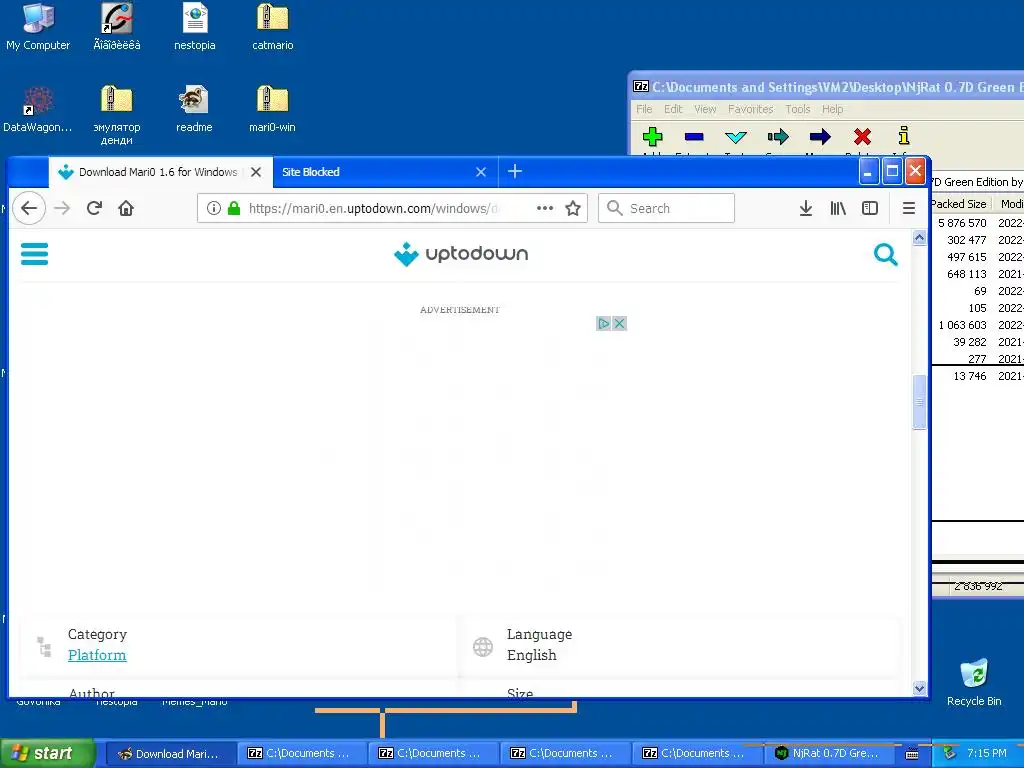This screenshot has width=1024, height=768.
Task: Open the Platform category link
Action: (x=97, y=655)
